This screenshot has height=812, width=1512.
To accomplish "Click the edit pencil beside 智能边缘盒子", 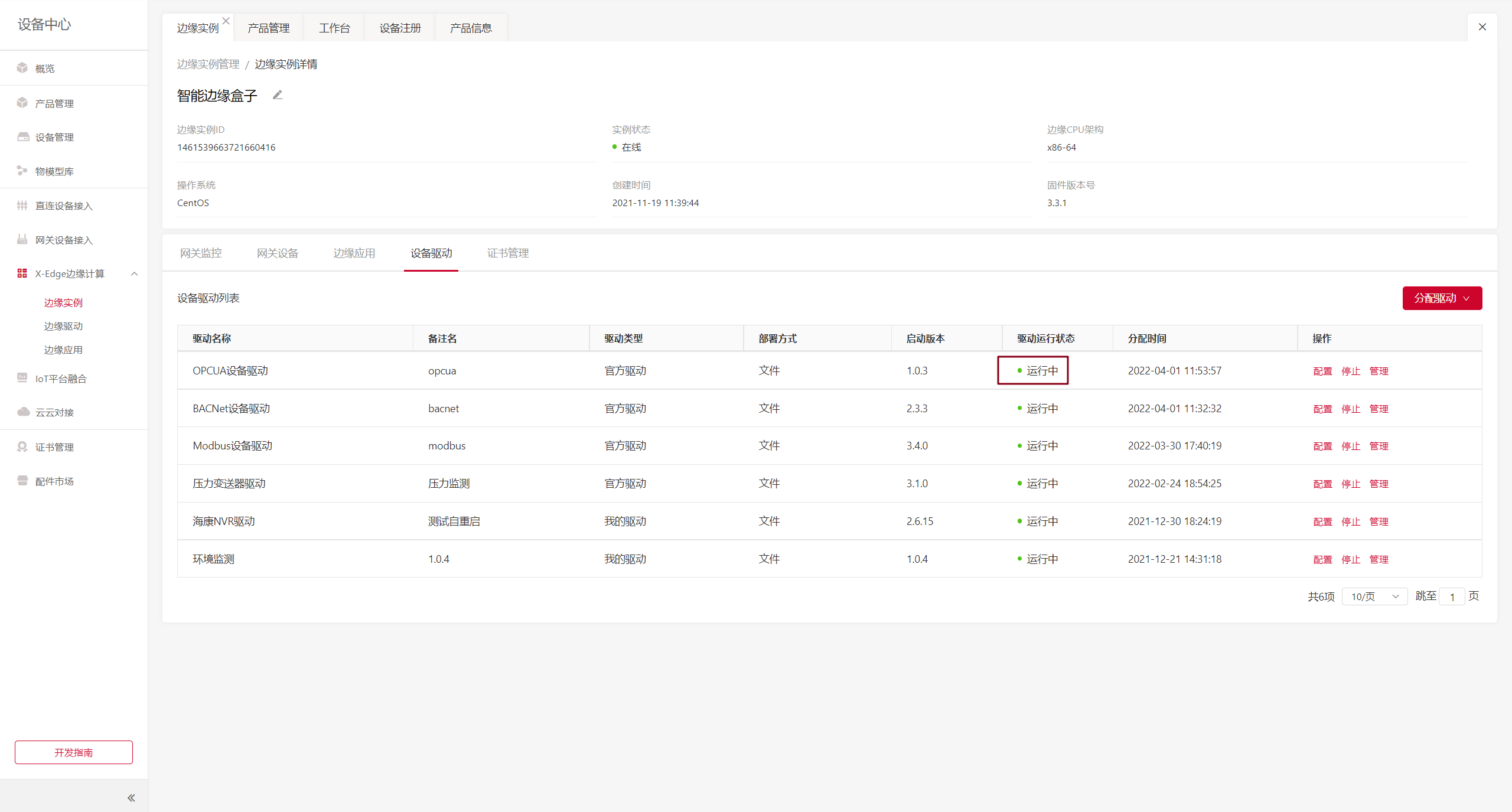I will pos(278,95).
